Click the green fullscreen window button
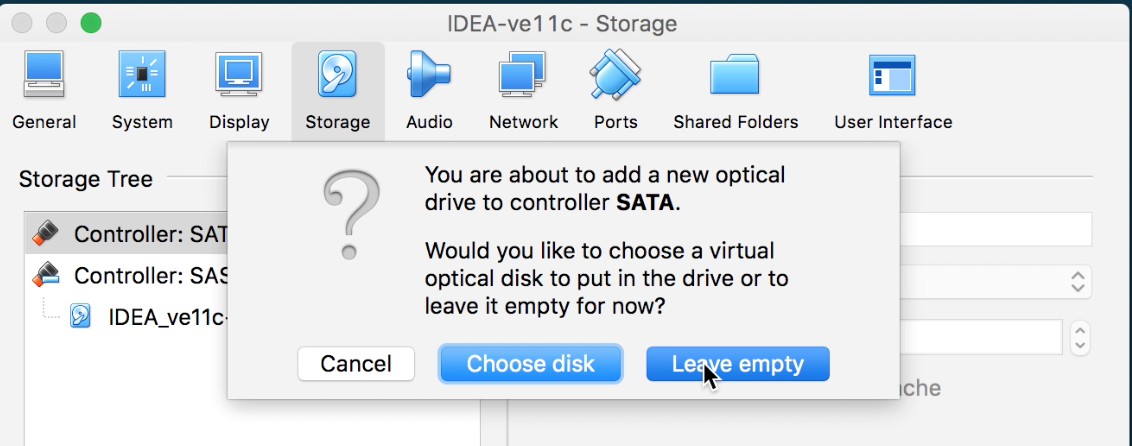Image resolution: width=1132 pixels, height=446 pixels. [91, 22]
